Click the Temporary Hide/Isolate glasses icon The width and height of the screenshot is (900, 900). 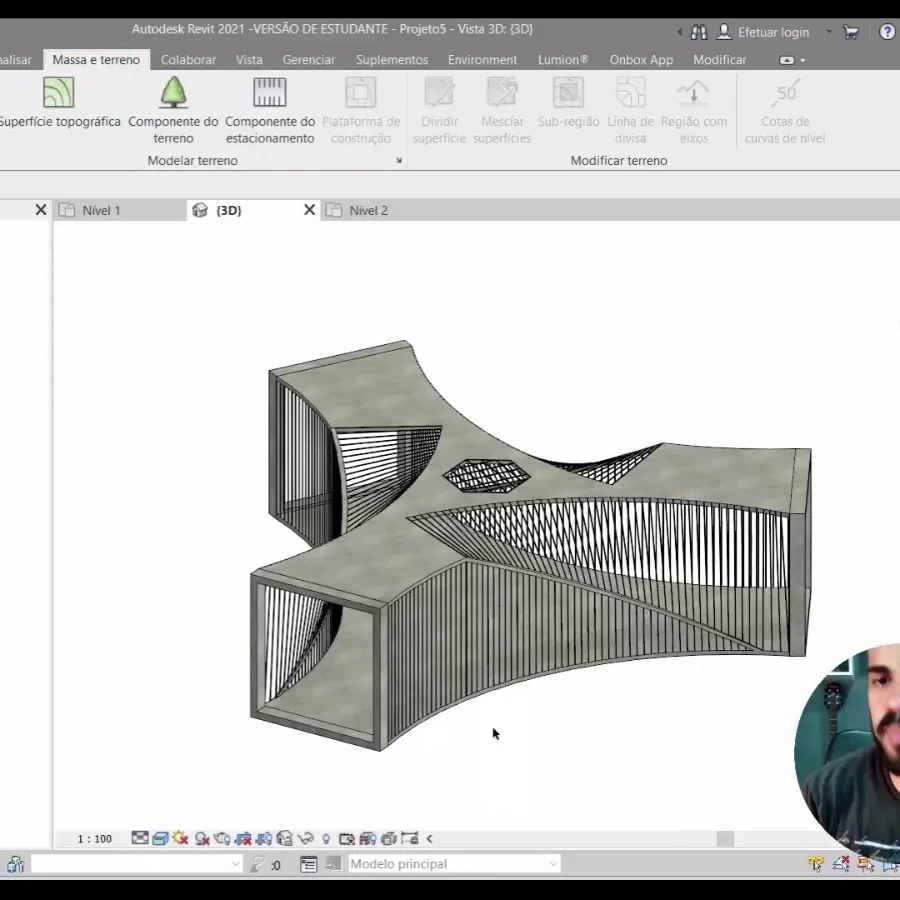coord(305,838)
